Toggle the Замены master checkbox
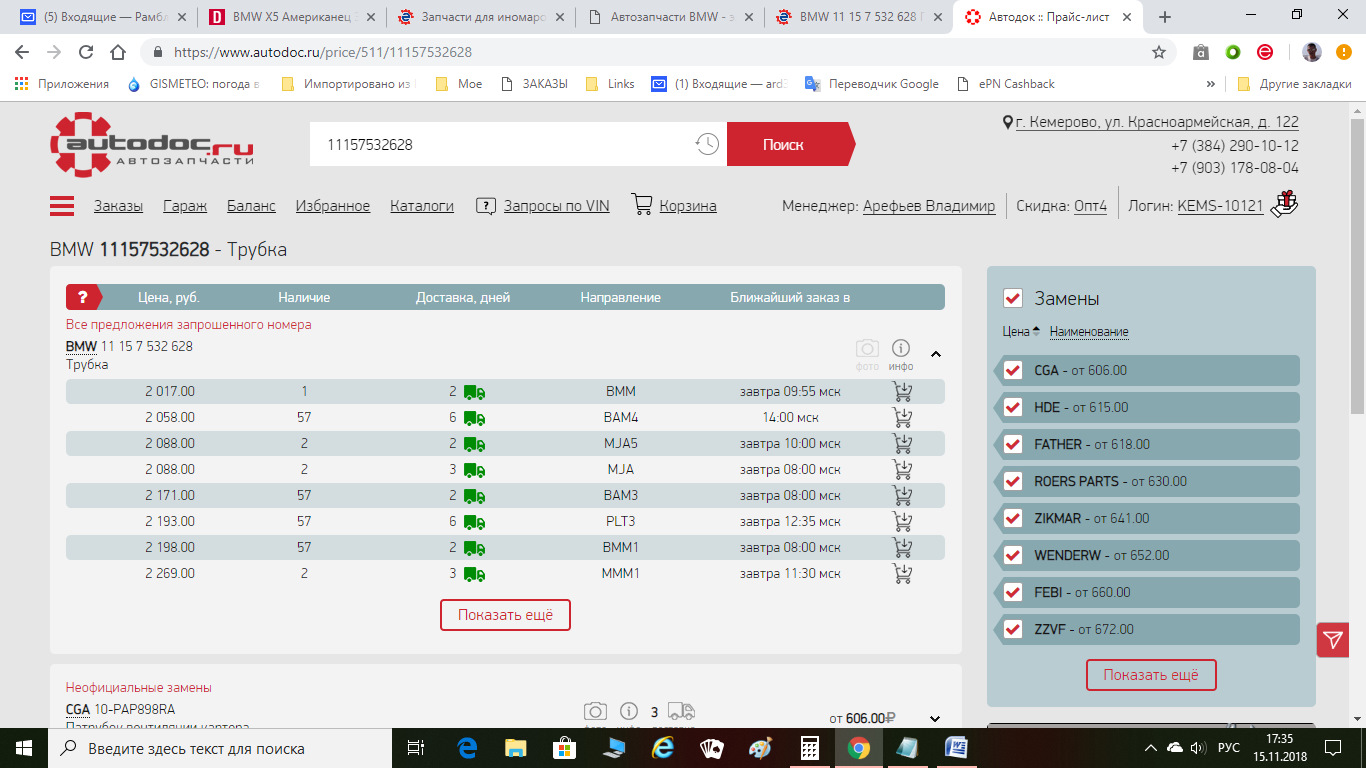This screenshot has height=768, width=1366. tap(1012, 298)
